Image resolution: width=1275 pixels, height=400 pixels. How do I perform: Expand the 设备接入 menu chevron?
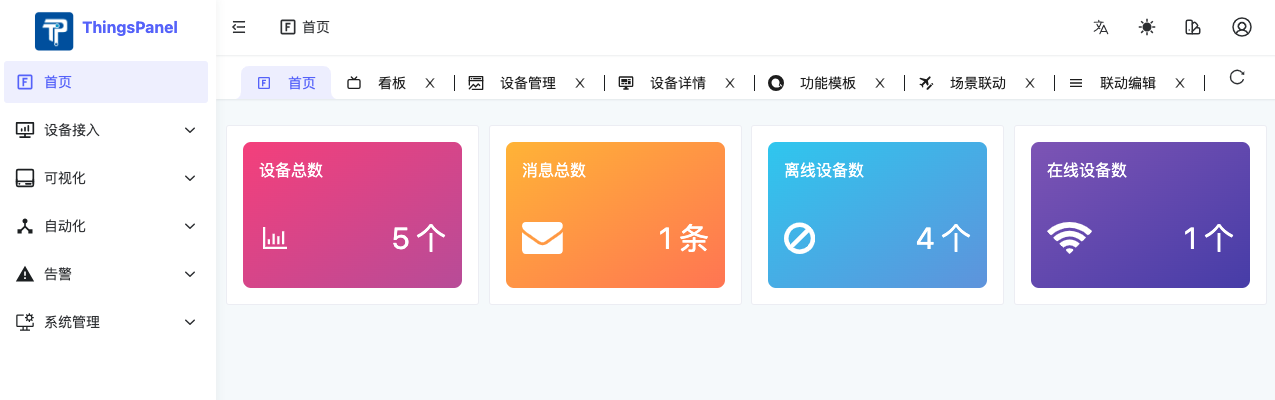coord(190,130)
